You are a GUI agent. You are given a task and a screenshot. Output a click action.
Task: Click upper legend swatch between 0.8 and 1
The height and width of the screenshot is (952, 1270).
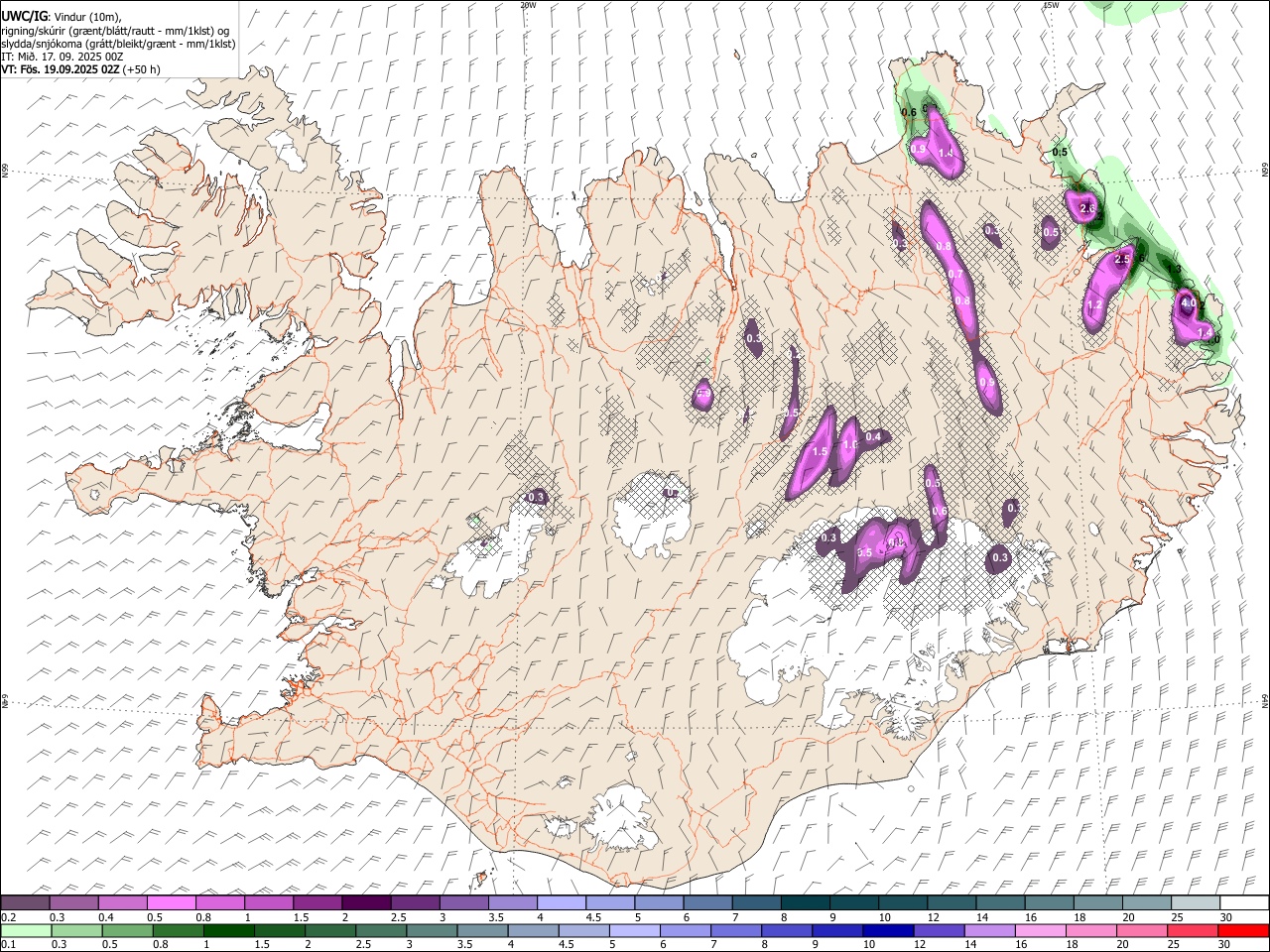point(220,902)
